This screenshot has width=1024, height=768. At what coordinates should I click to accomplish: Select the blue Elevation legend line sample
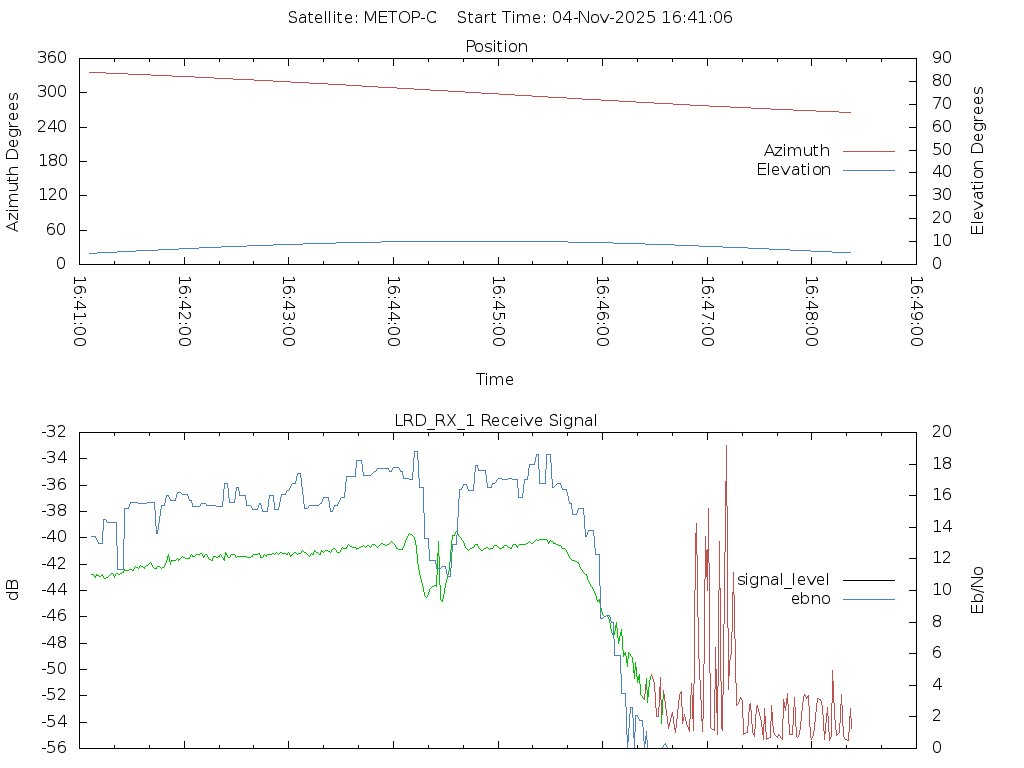(868, 170)
